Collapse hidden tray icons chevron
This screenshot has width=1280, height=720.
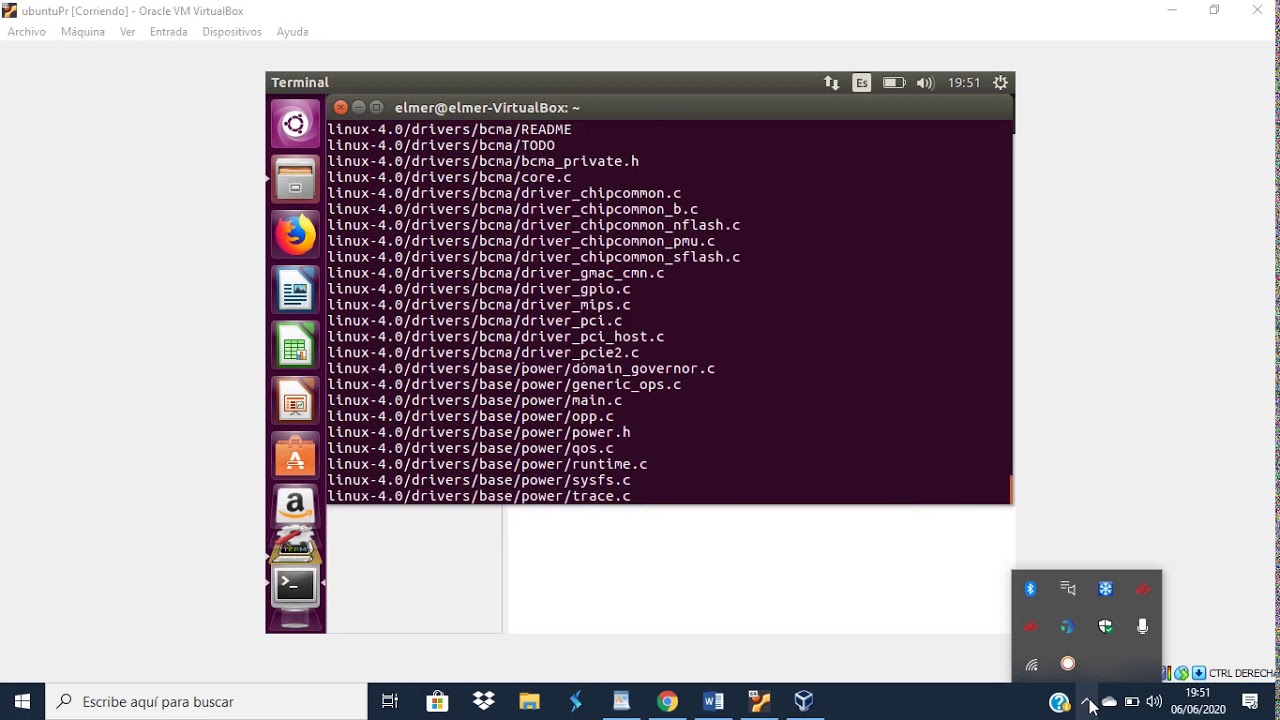pos(1086,702)
